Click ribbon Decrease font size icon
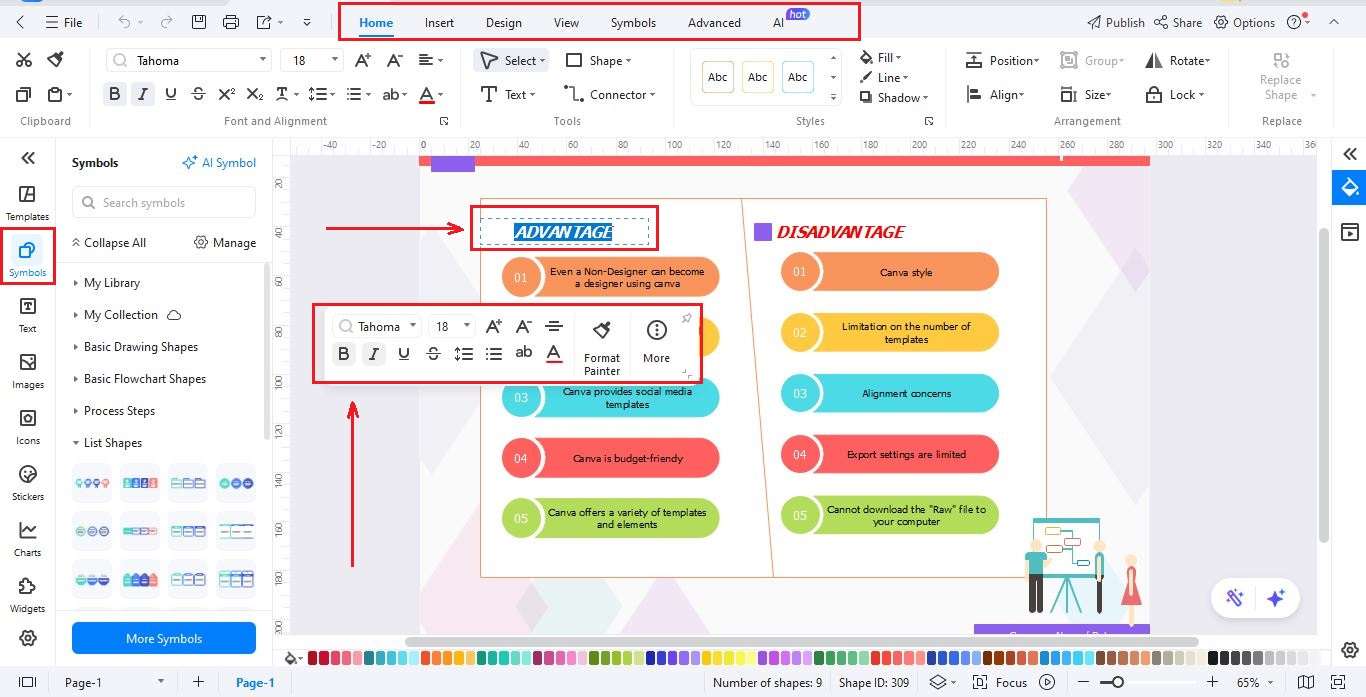This screenshot has width=1366, height=697. (x=394, y=60)
